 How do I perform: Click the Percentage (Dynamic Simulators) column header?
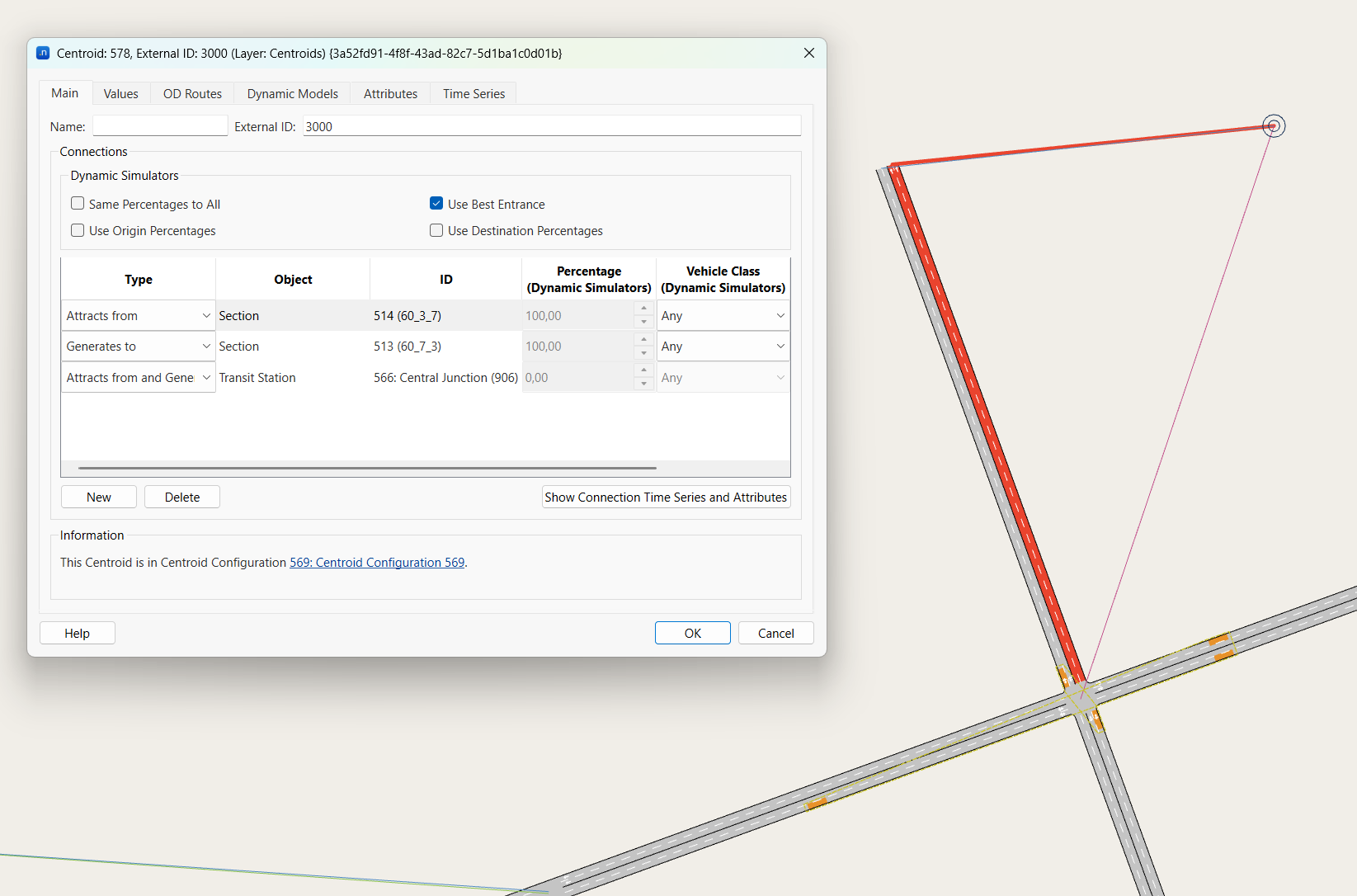(589, 279)
